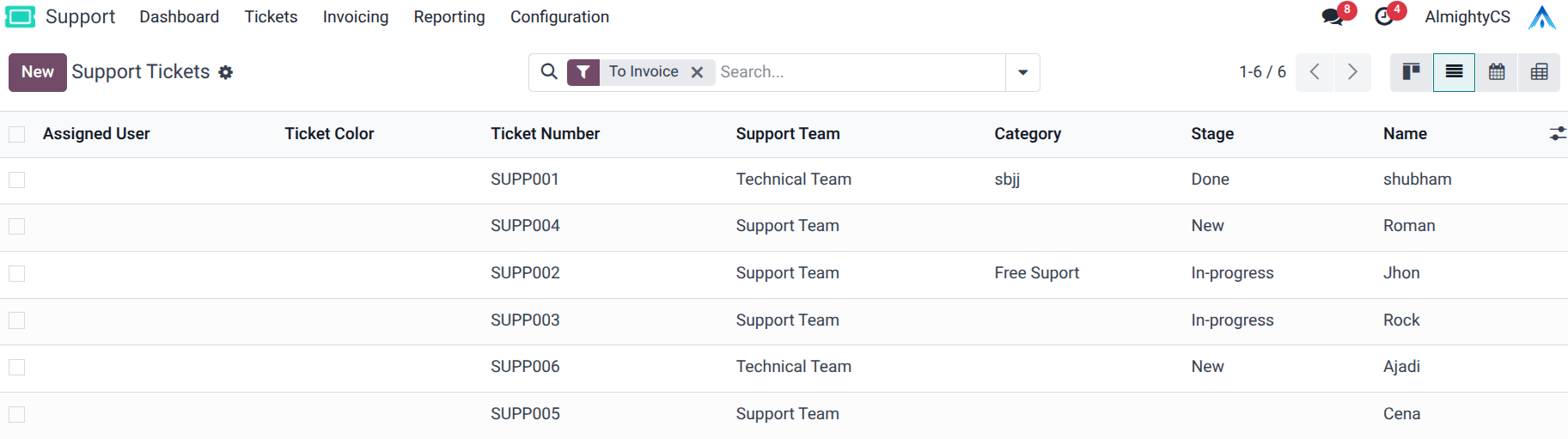Open the Invoicing menu
The image size is (1568, 439).
(356, 17)
